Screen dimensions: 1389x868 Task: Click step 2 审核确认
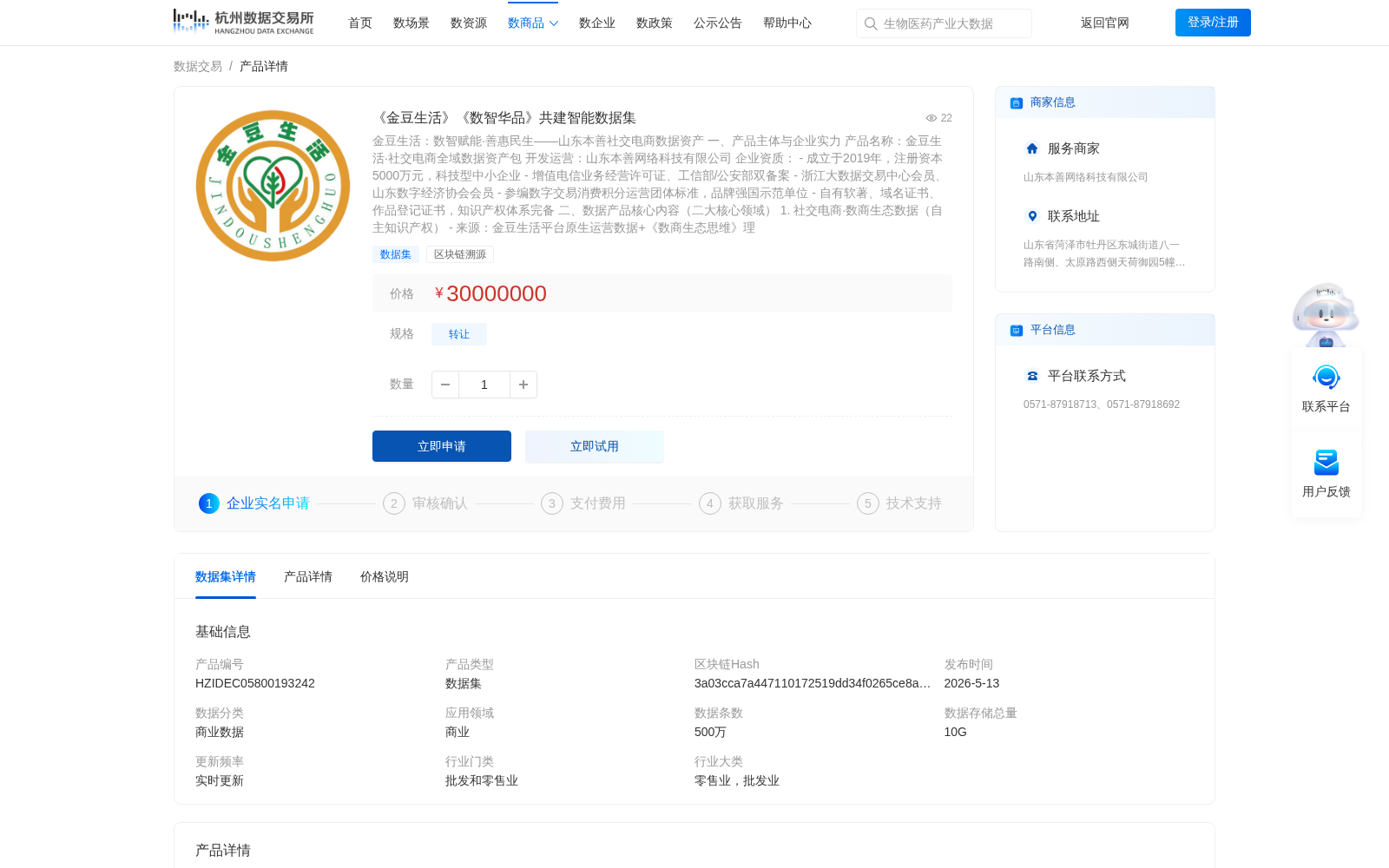pyautogui.click(x=425, y=503)
